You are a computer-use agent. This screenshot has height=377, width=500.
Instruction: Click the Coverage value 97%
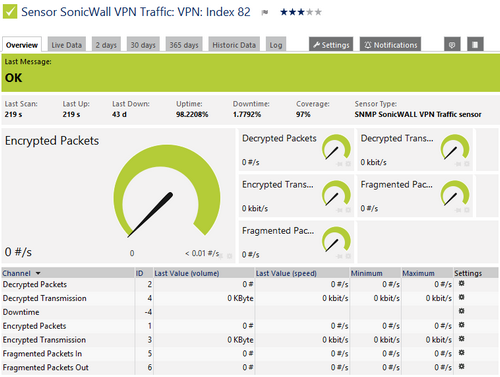(x=303, y=114)
